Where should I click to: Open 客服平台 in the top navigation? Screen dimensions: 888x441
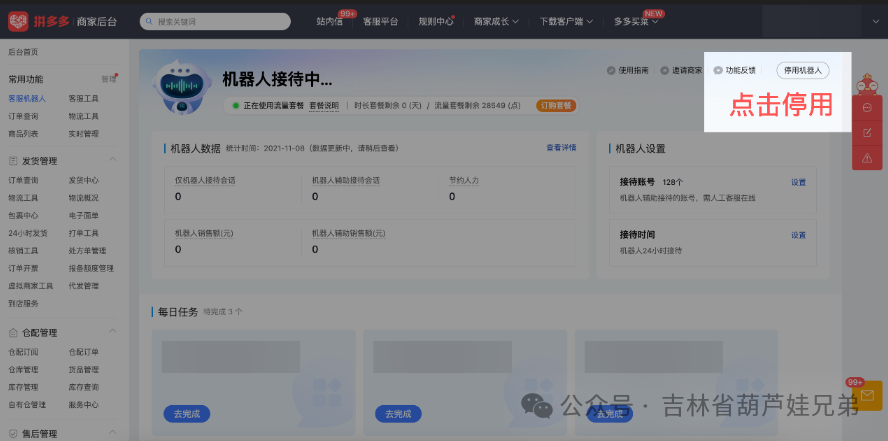[x=381, y=22]
